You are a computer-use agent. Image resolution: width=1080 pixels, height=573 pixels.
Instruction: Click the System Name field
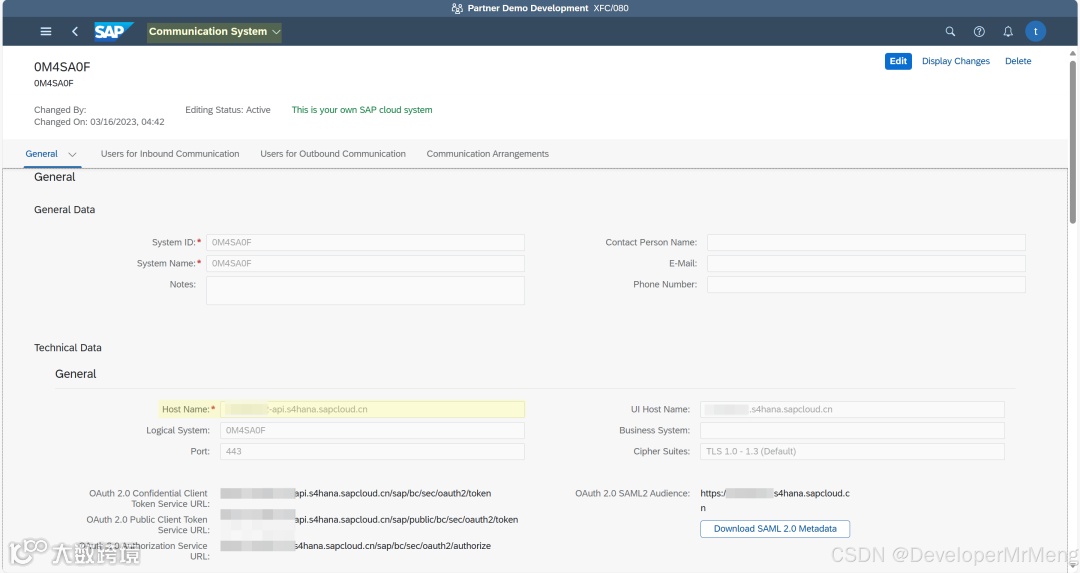coord(365,264)
